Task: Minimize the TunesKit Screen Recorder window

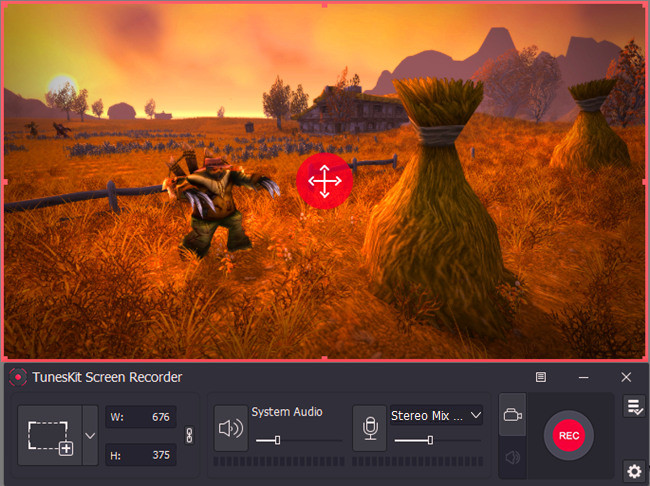Action: [x=583, y=377]
